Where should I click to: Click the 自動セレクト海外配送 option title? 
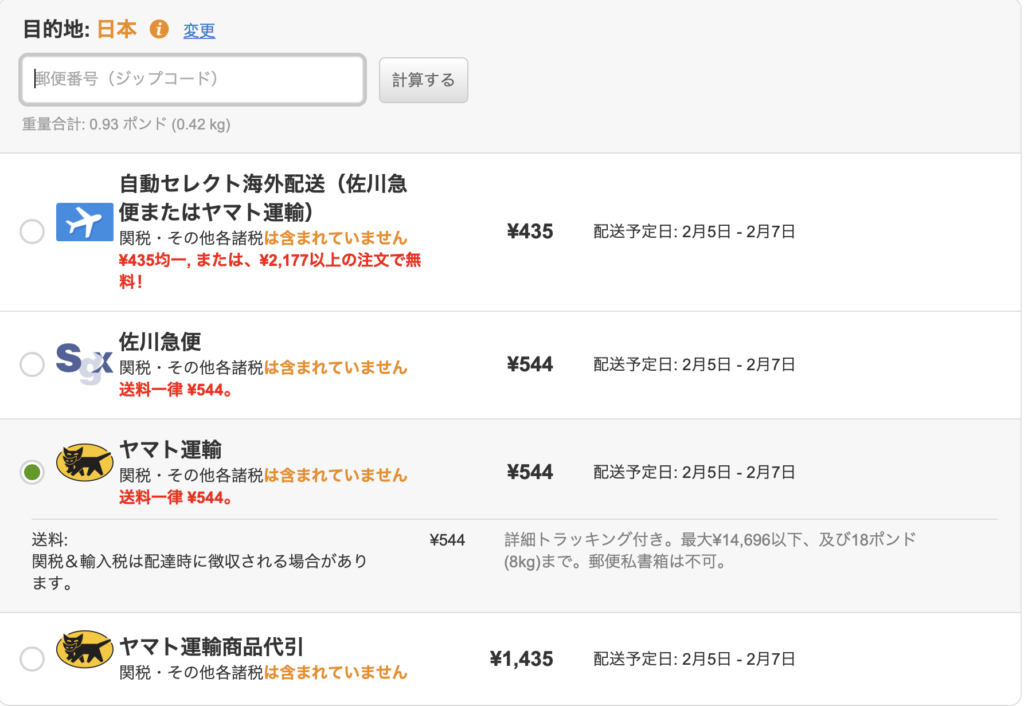pyautogui.click(x=263, y=198)
